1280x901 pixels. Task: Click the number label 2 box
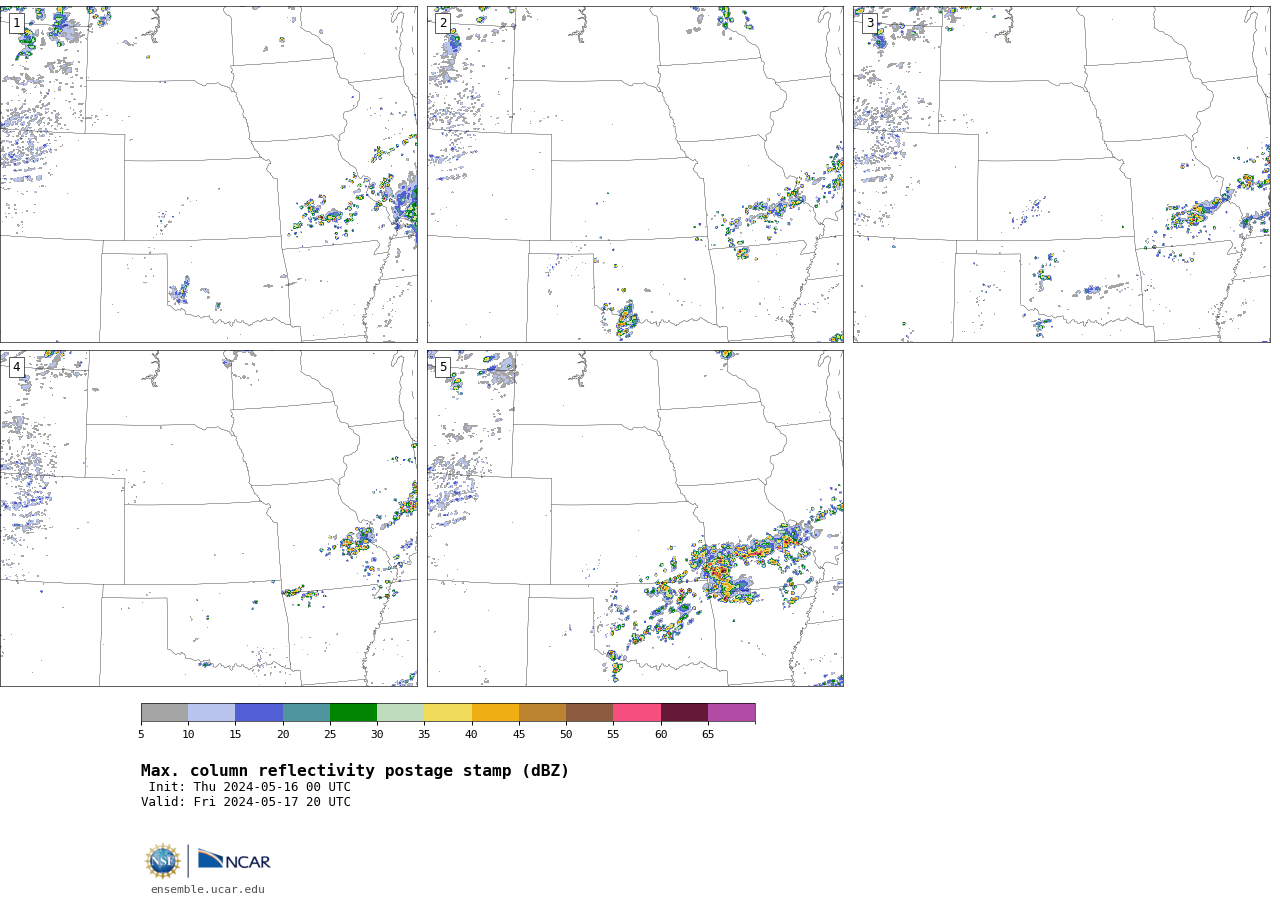(443, 23)
